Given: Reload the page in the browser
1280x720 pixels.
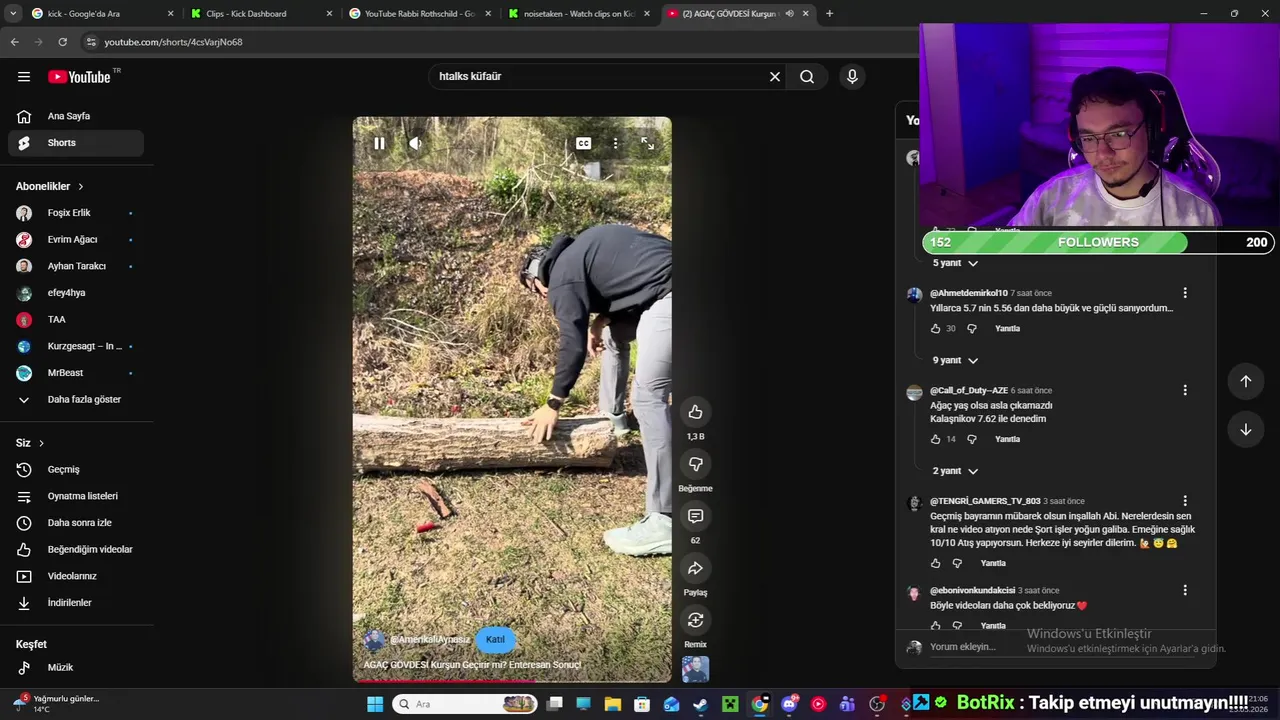Looking at the screenshot, I should click(x=62, y=42).
